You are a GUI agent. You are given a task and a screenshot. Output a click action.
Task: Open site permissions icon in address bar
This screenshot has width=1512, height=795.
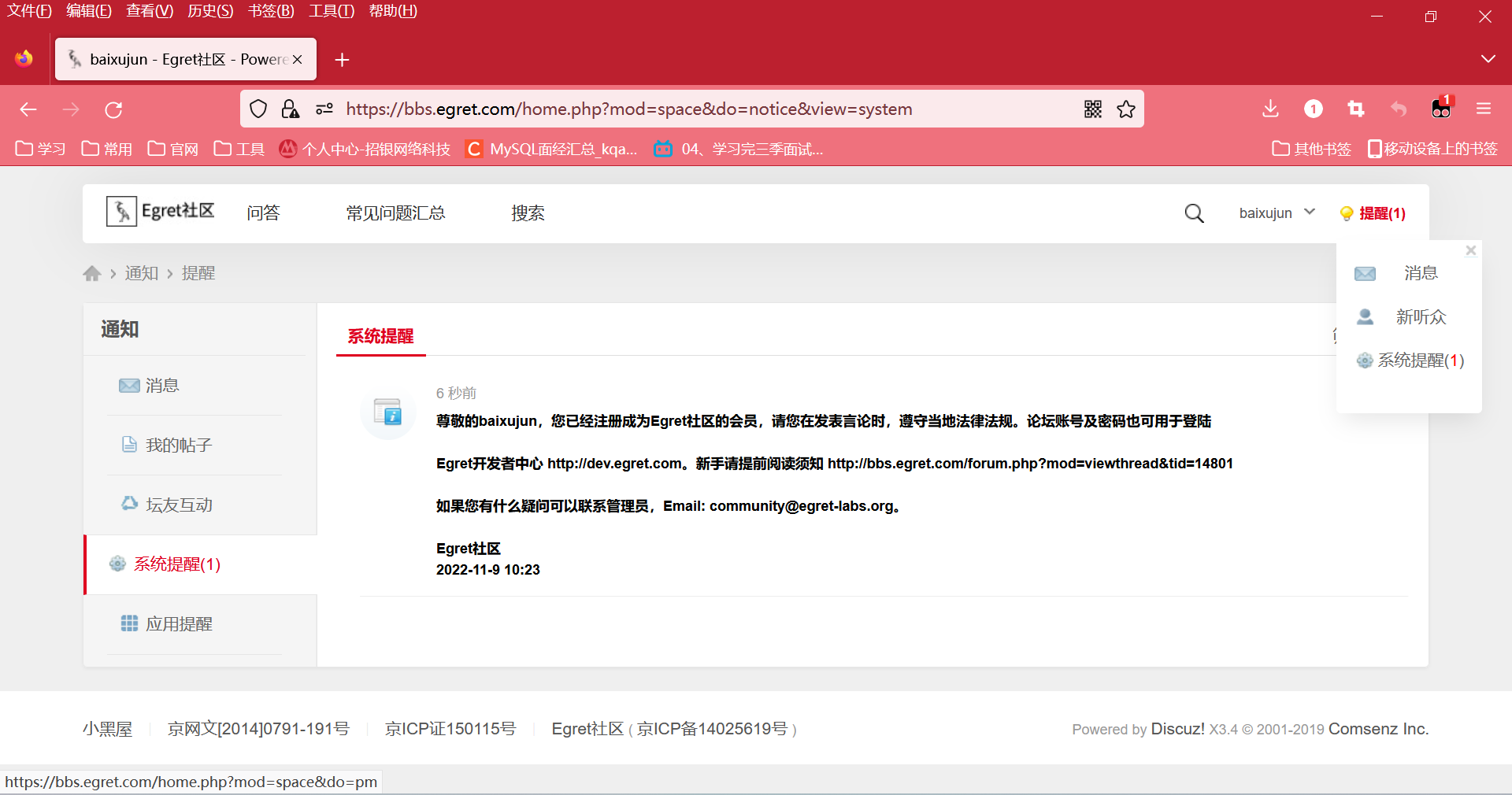tap(324, 109)
